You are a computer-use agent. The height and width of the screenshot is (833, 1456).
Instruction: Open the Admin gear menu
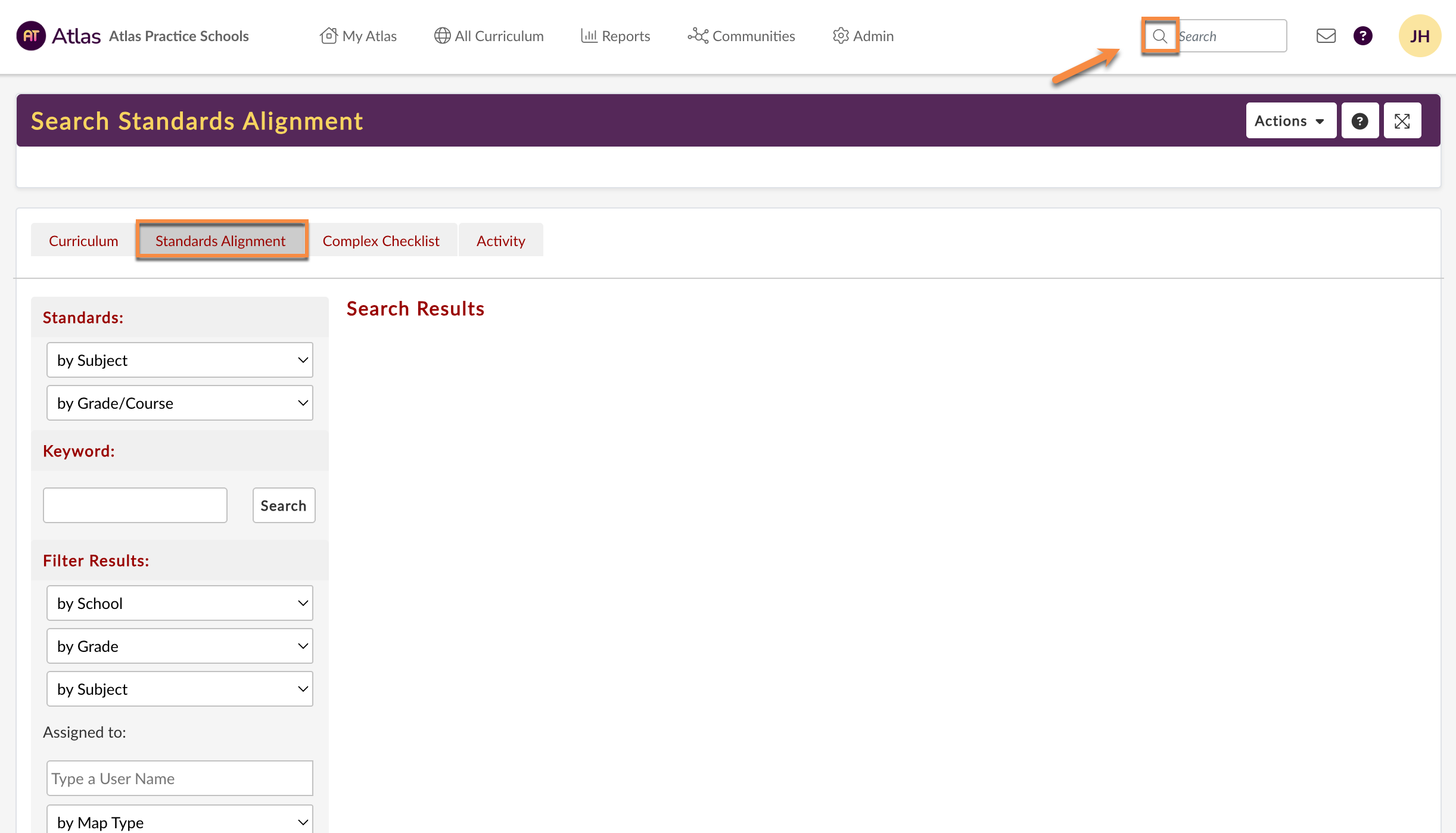[x=863, y=36]
